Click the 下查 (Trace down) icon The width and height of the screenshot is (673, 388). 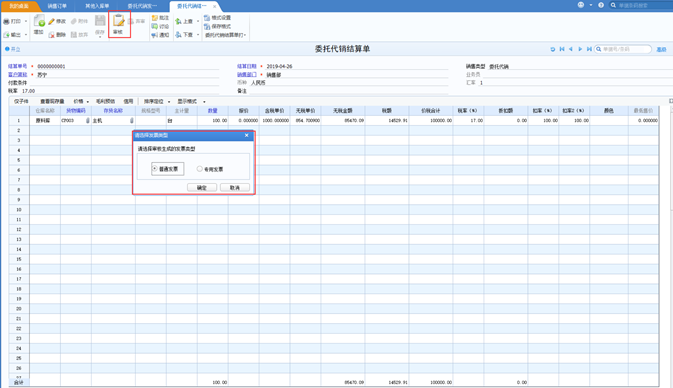click(178, 35)
